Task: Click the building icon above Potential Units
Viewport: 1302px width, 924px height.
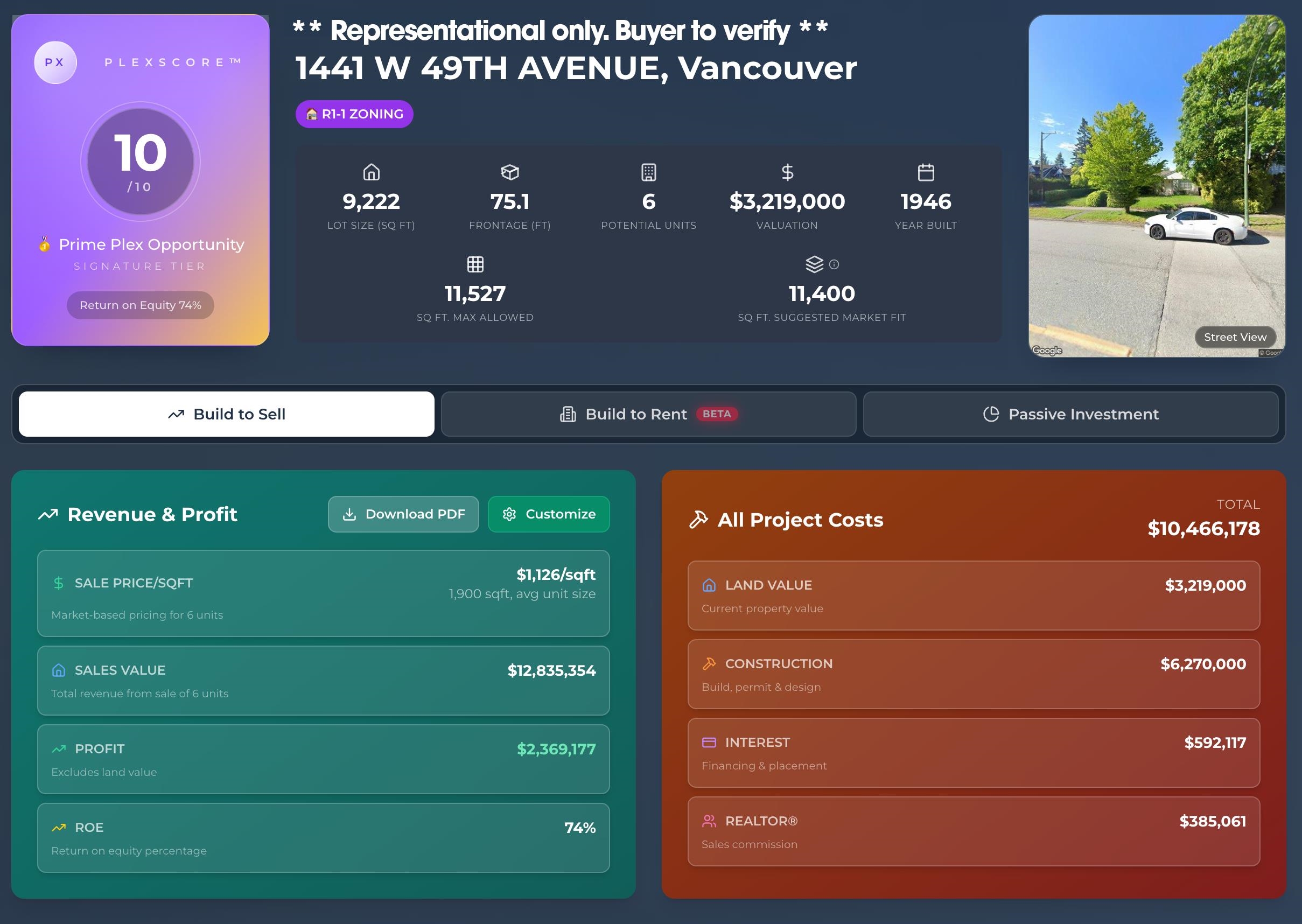Action: (x=648, y=172)
